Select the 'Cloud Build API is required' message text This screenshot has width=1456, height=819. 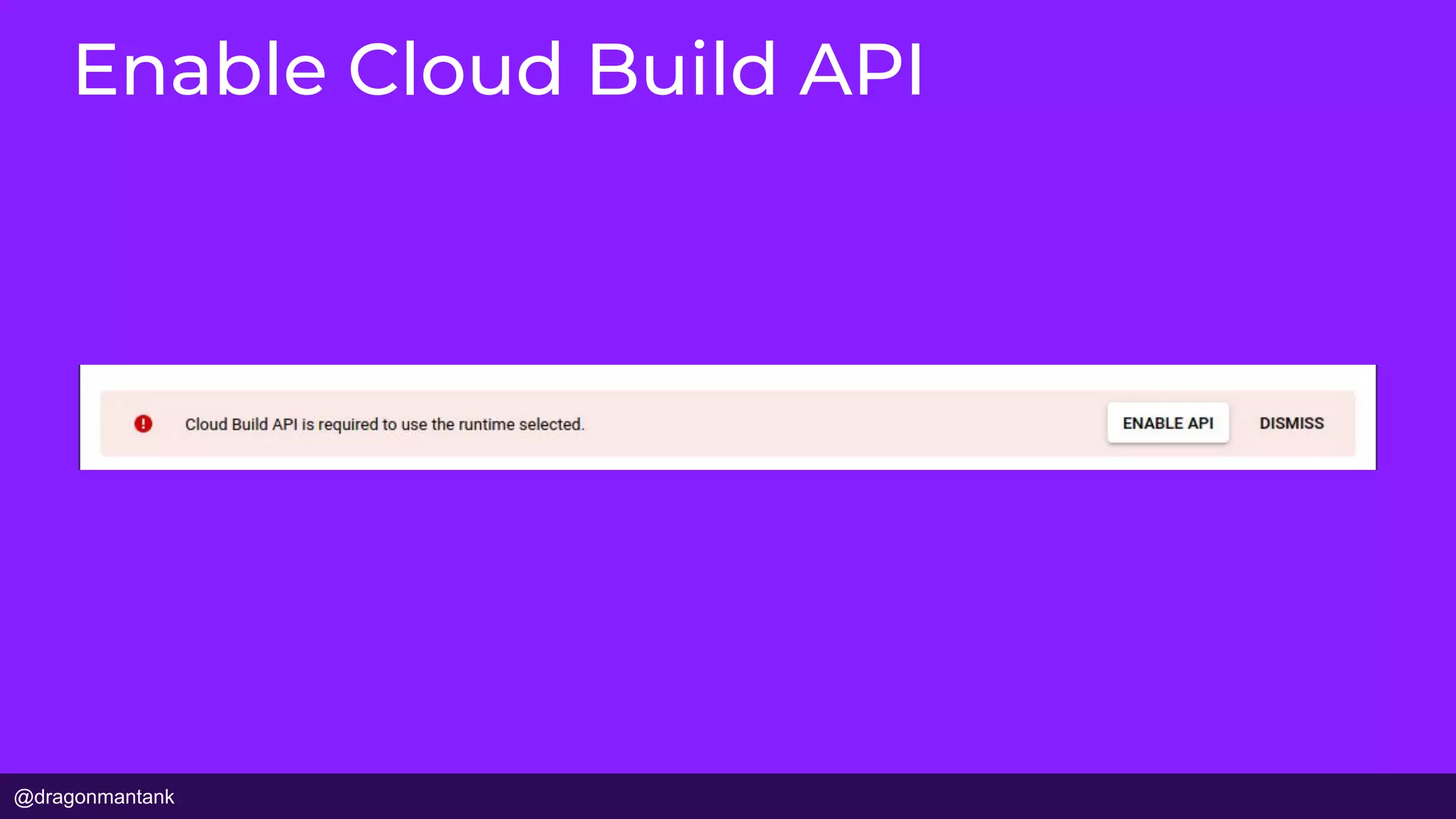tap(385, 424)
